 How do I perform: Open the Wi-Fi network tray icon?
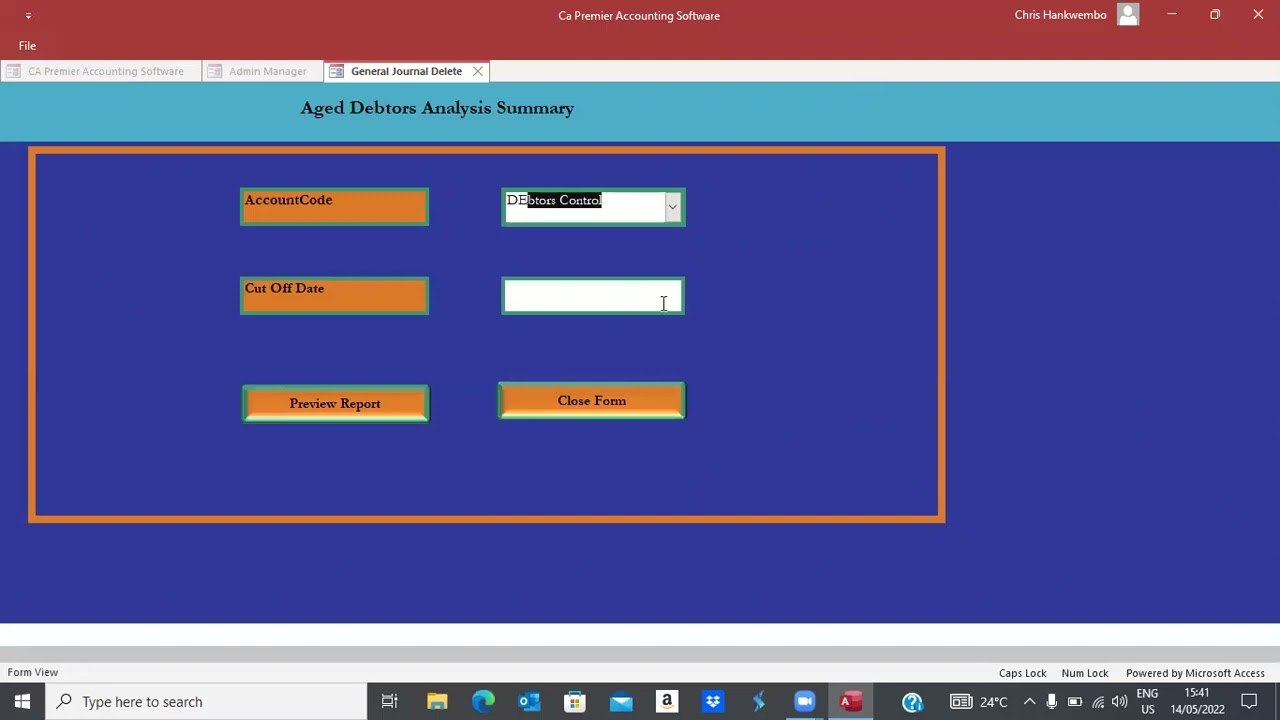click(x=1098, y=701)
